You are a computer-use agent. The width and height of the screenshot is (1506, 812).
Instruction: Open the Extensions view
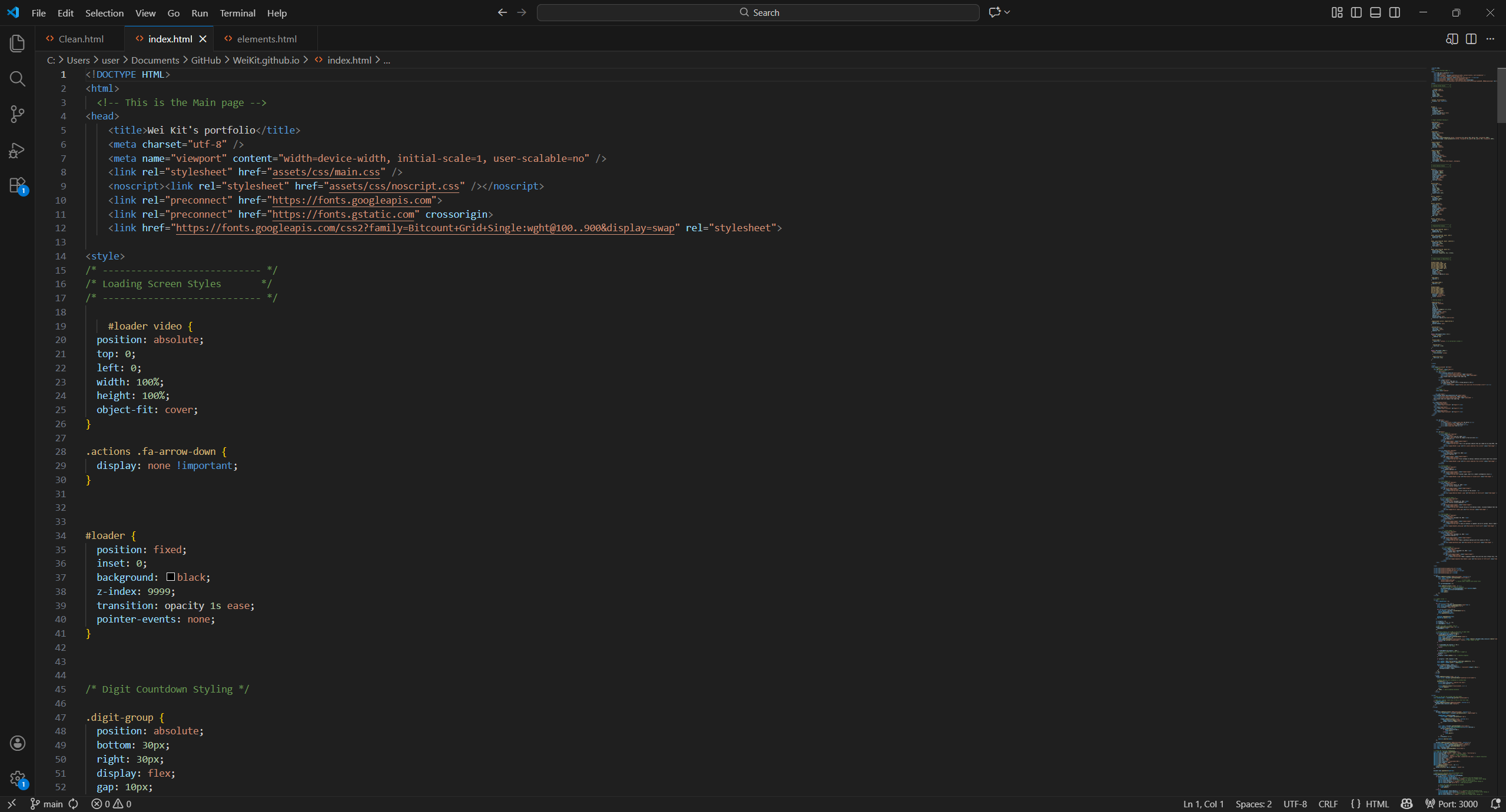coord(18,186)
